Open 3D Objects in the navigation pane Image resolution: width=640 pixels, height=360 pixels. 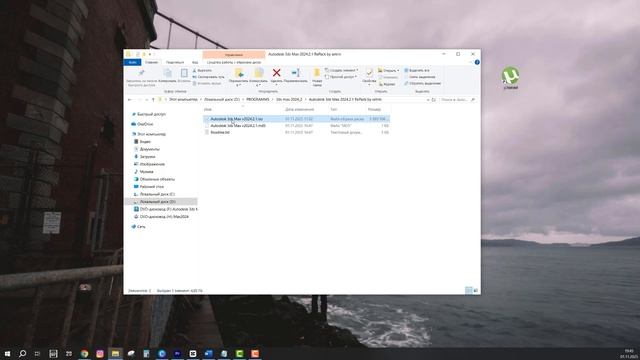point(157,179)
